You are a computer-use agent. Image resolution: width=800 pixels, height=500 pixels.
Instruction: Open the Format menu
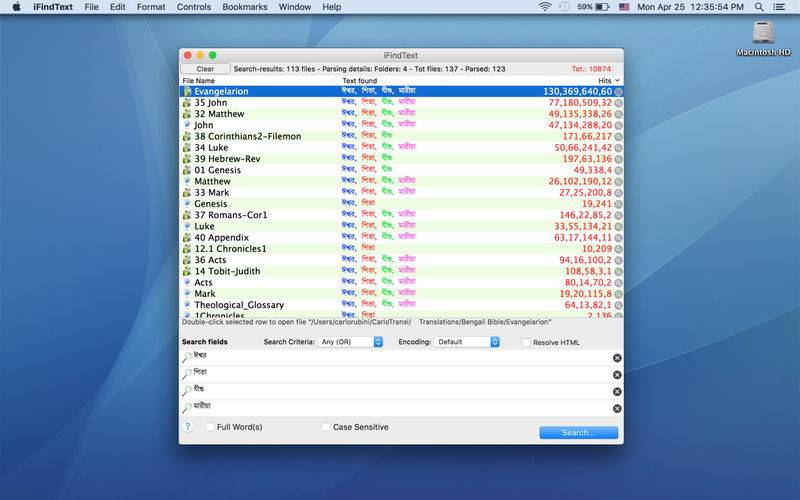(x=151, y=7)
